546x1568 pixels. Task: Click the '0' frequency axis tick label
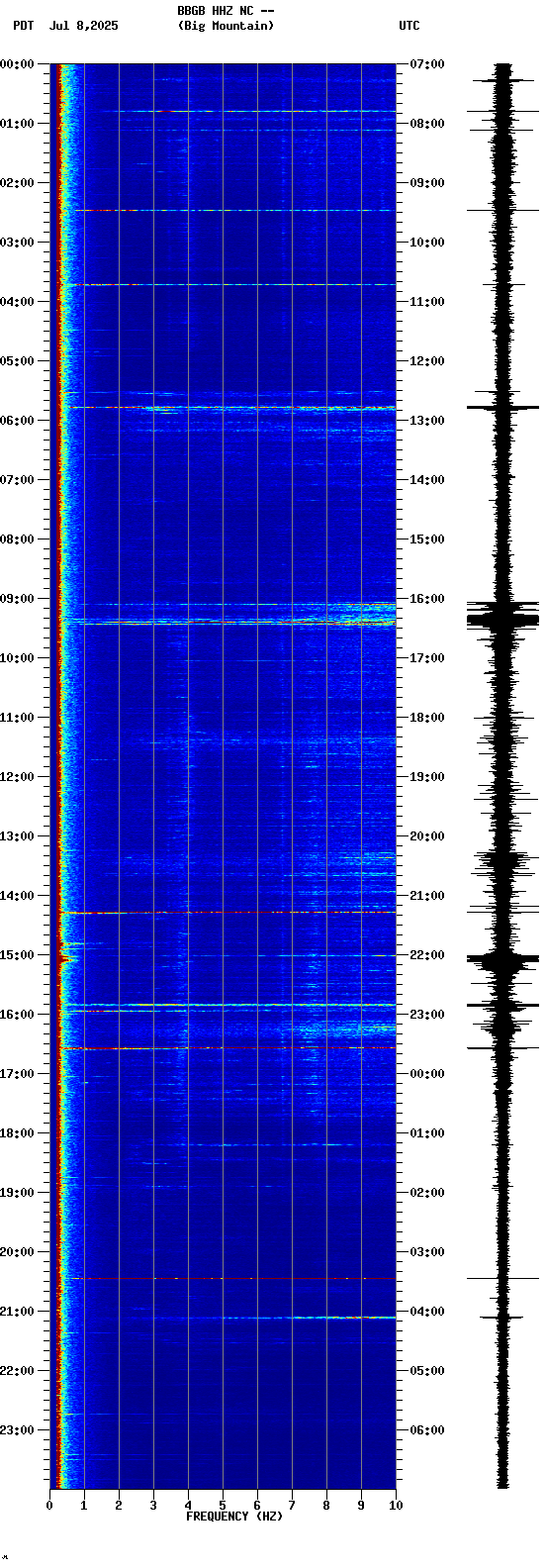[49, 1506]
